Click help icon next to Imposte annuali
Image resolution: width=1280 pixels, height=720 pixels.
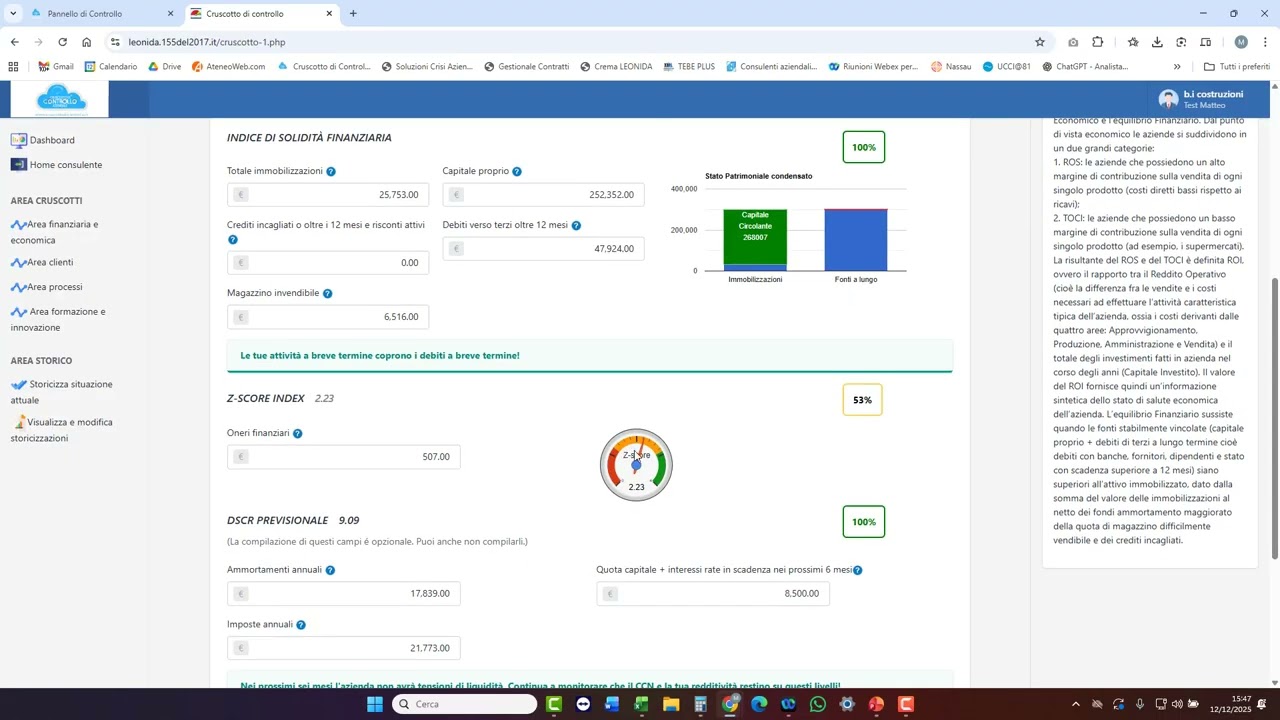pos(301,625)
